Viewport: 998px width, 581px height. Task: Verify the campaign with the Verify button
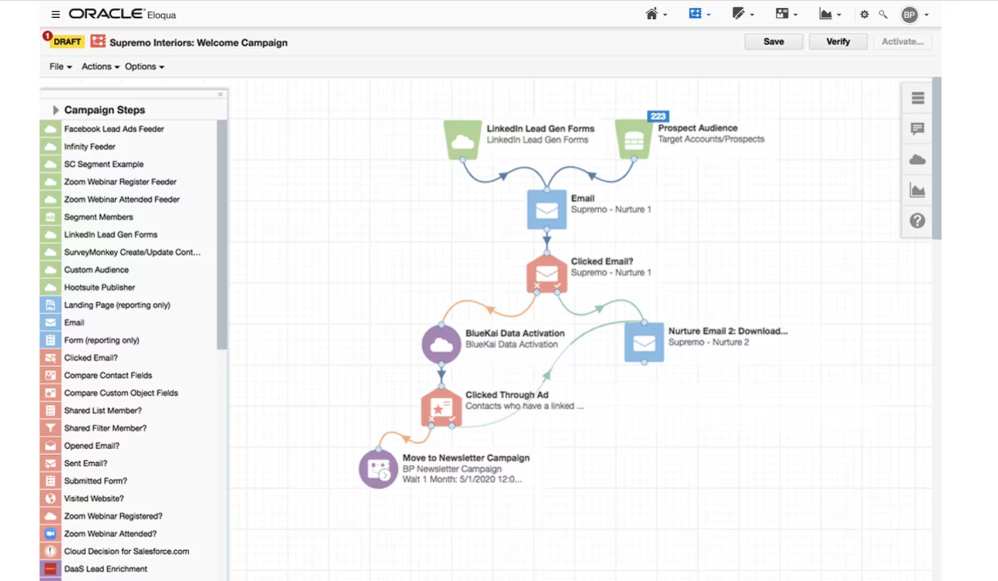point(838,41)
